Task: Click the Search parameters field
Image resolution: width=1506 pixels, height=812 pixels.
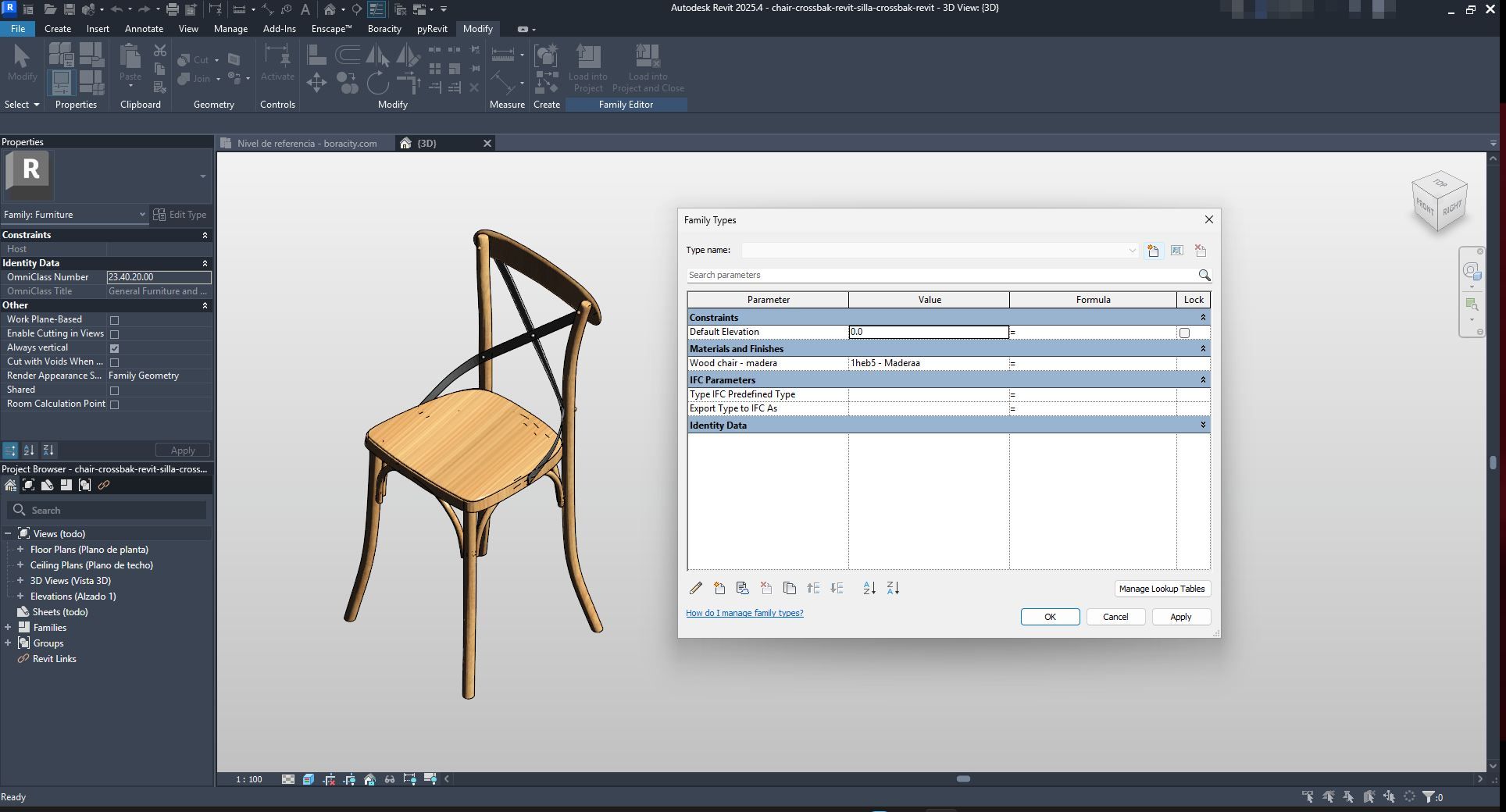Action: (940, 275)
